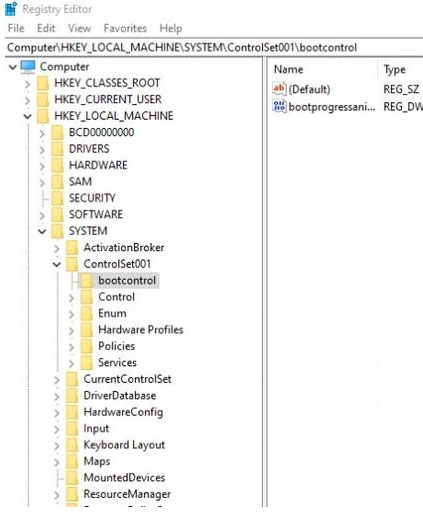Select the Hardware Profiles key label

(141, 330)
